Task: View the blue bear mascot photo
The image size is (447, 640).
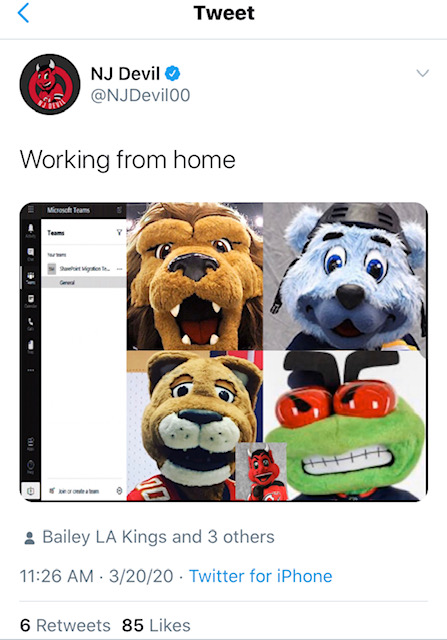Action: [x=345, y=276]
